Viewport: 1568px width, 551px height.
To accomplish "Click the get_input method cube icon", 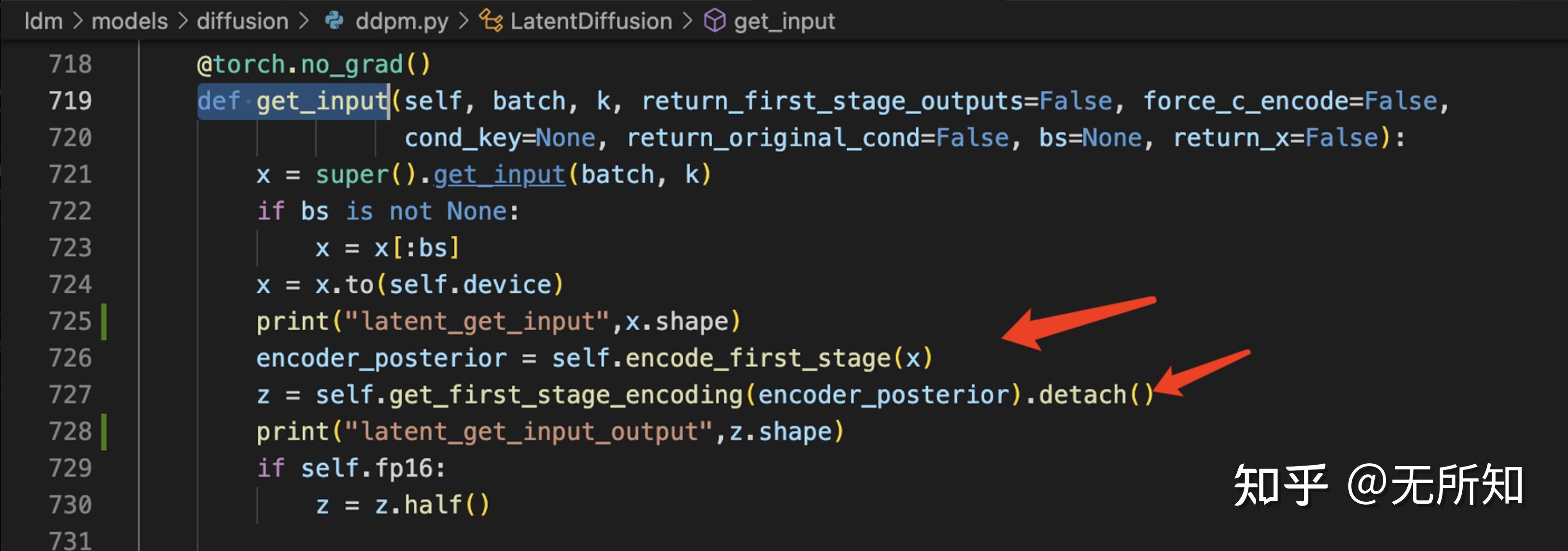I will point(714,21).
